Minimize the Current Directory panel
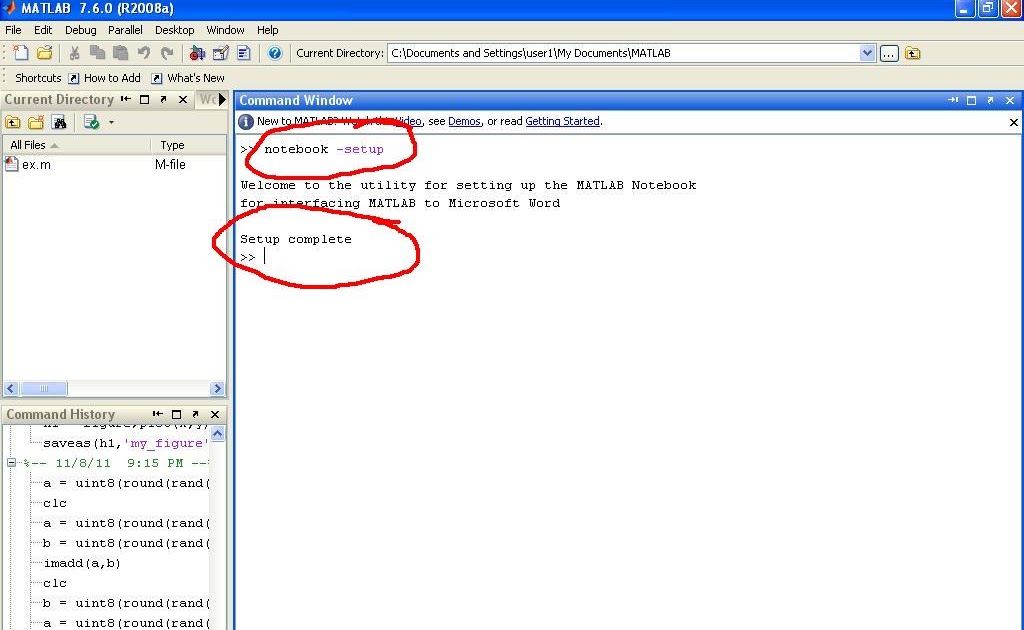Image resolution: width=1024 pixels, height=630 pixels. click(x=126, y=99)
